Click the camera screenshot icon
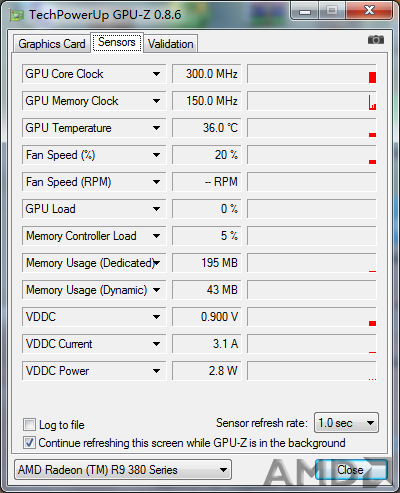This screenshot has height=493, width=400. (x=376, y=40)
